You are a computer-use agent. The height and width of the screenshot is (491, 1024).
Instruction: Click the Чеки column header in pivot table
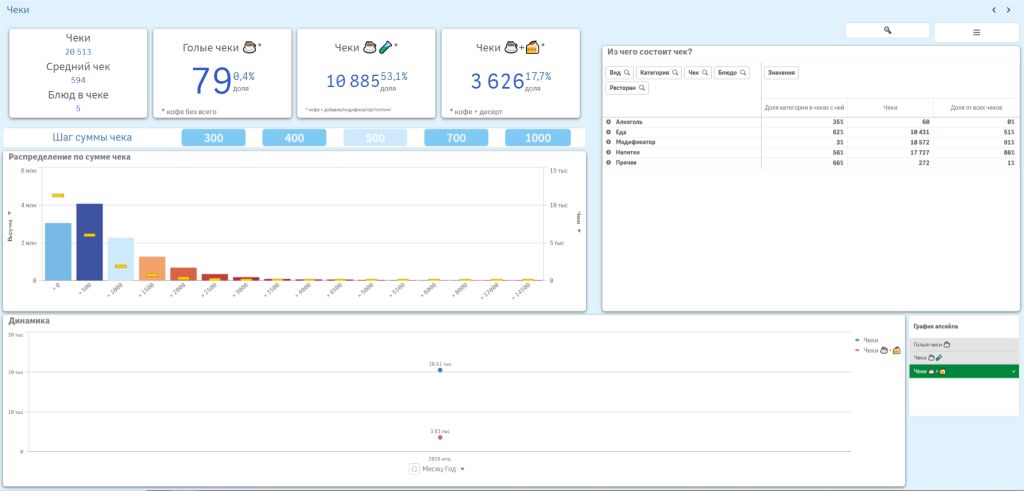tap(890, 107)
